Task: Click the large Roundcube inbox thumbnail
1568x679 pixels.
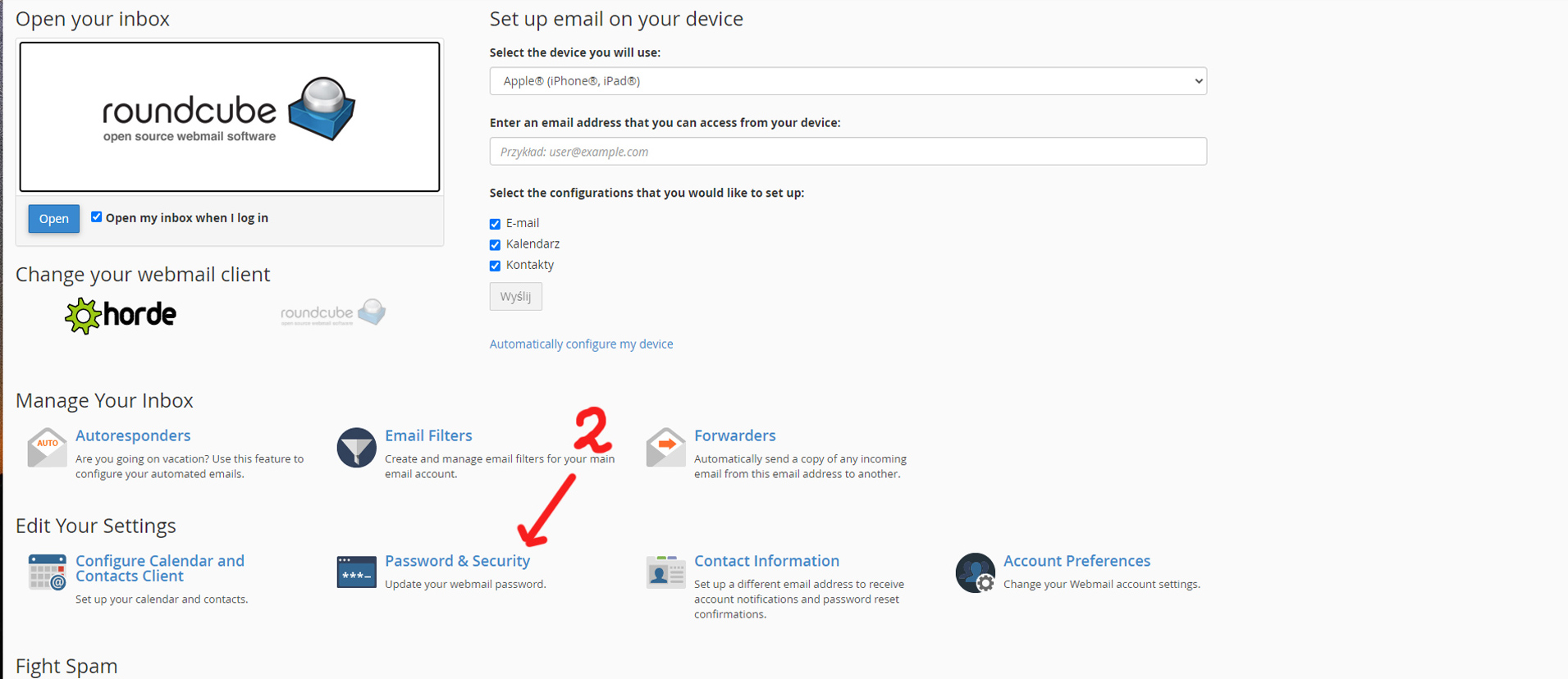Action: (230, 117)
